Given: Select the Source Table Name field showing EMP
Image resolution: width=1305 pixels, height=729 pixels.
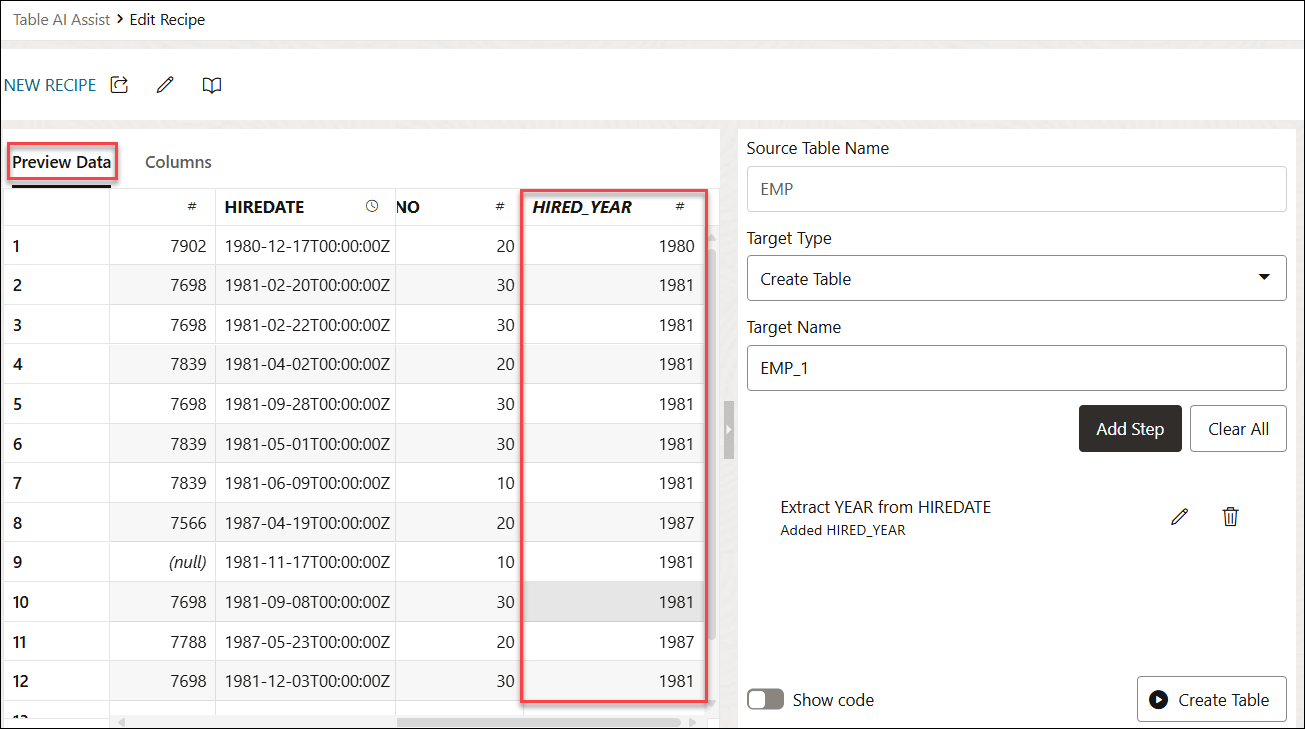Looking at the screenshot, I should (1016, 189).
